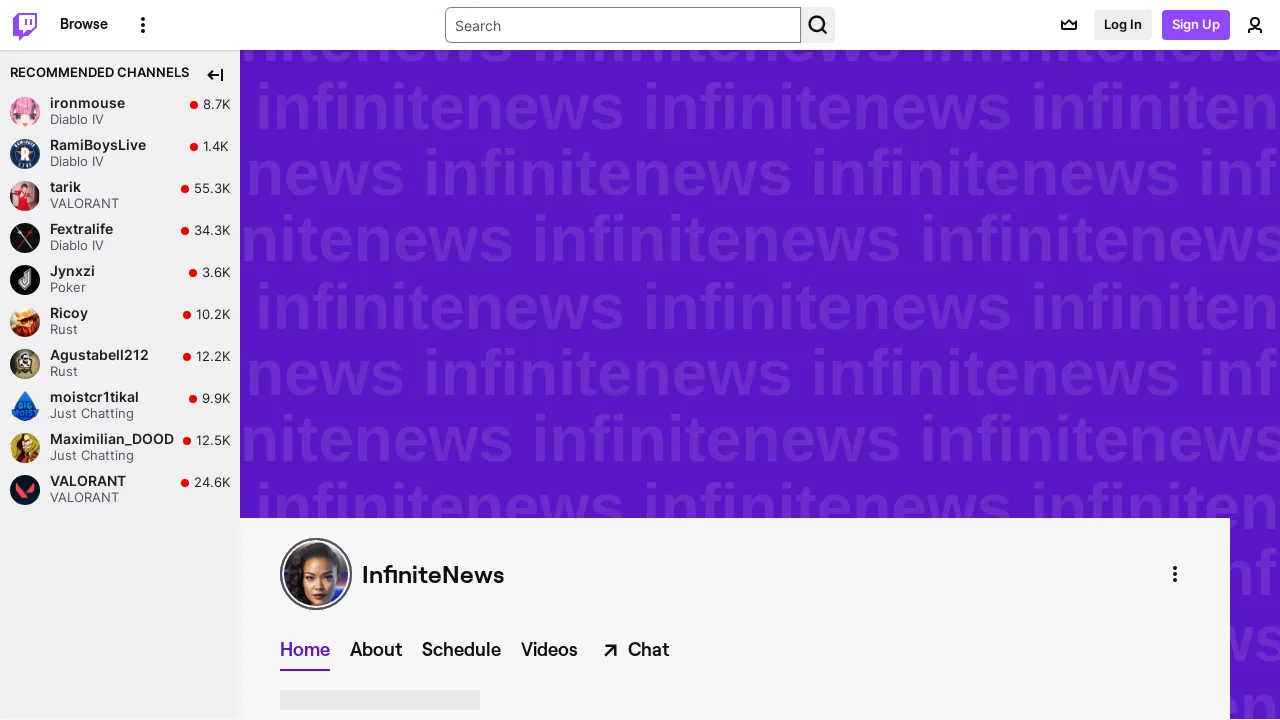Click 'Diablo IV' under RamiBoysLive
Screen dimensions: 1280x720
[77, 161]
